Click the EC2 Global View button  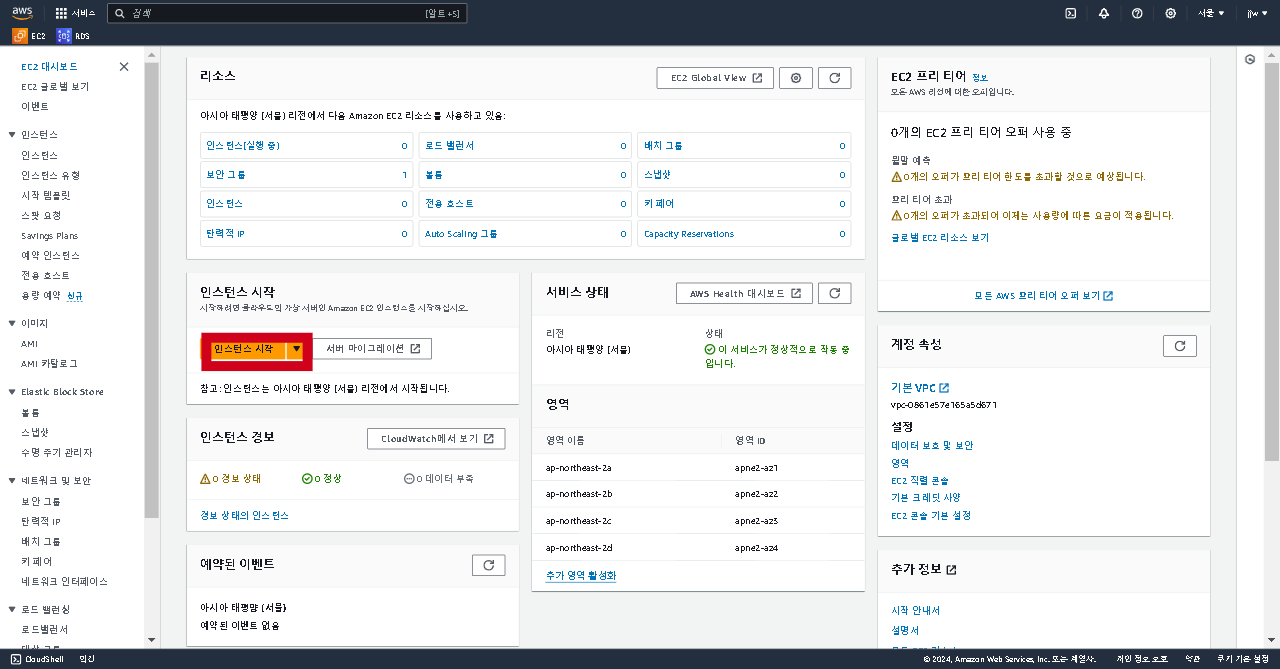tap(715, 78)
